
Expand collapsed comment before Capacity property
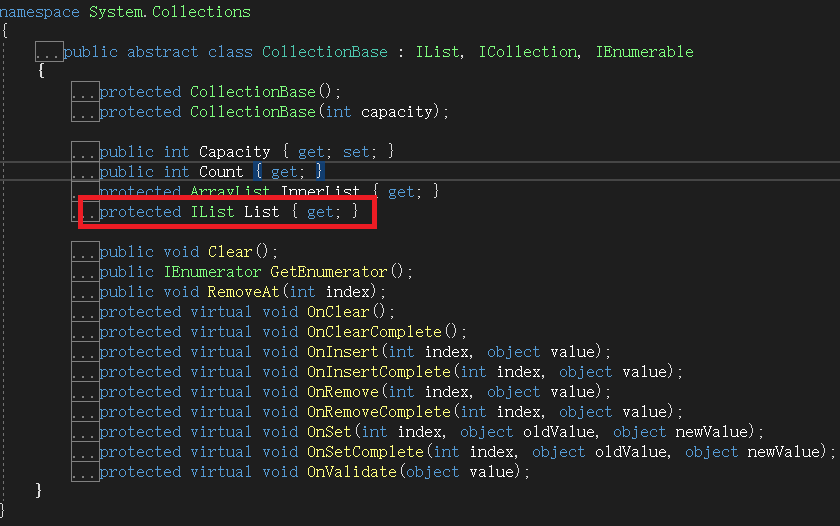click(x=85, y=152)
